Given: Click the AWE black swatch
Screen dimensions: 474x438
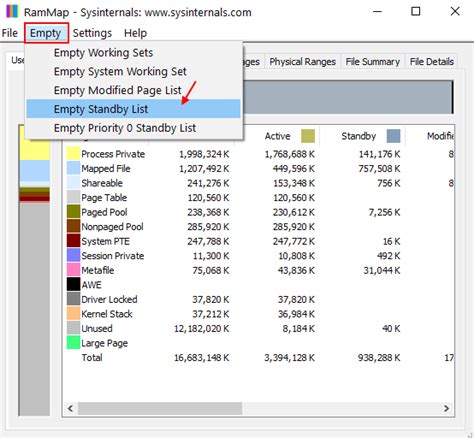Looking at the screenshot, I should pos(73,285).
